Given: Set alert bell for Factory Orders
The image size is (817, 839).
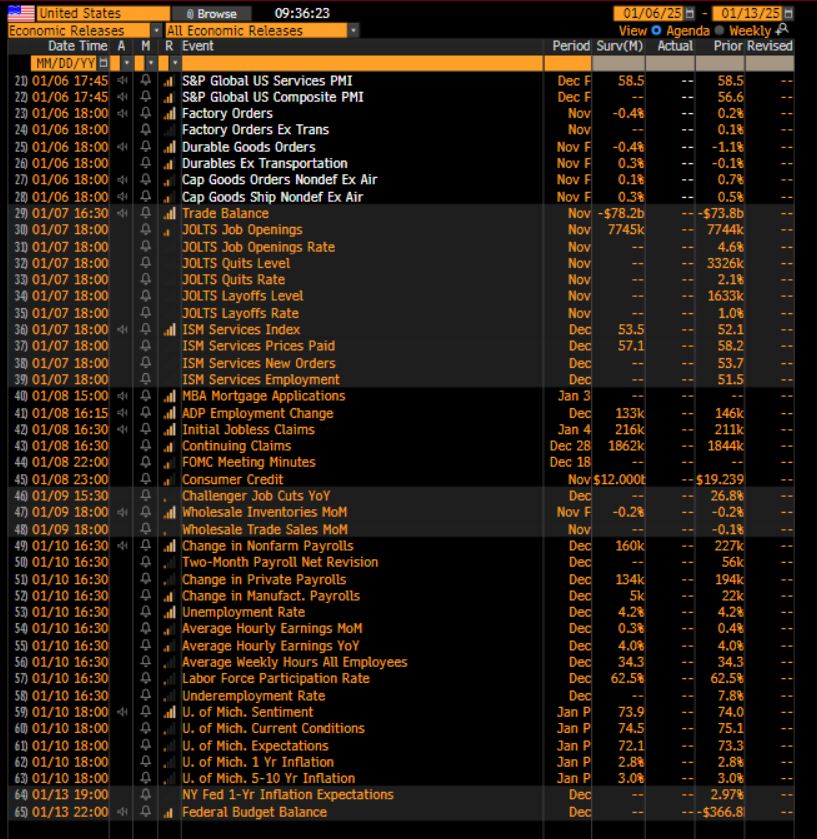Looking at the screenshot, I should click(145, 113).
